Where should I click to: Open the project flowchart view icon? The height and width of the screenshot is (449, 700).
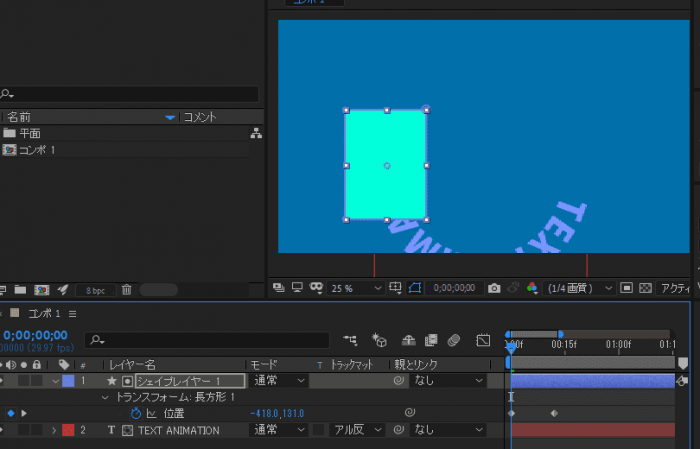[256, 133]
